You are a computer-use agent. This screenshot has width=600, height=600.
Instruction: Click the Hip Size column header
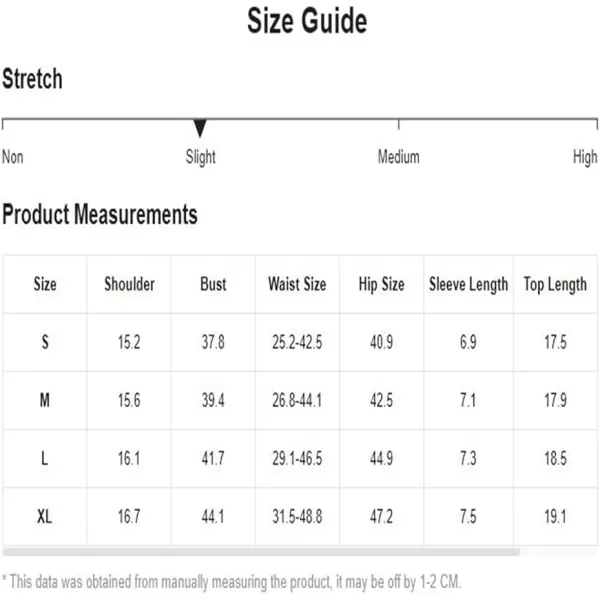pyautogui.click(x=382, y=284)
